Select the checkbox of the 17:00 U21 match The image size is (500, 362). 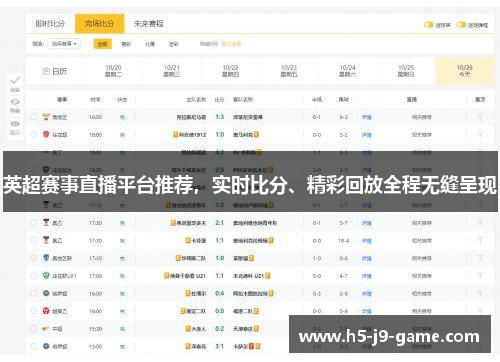coord(34,276)
